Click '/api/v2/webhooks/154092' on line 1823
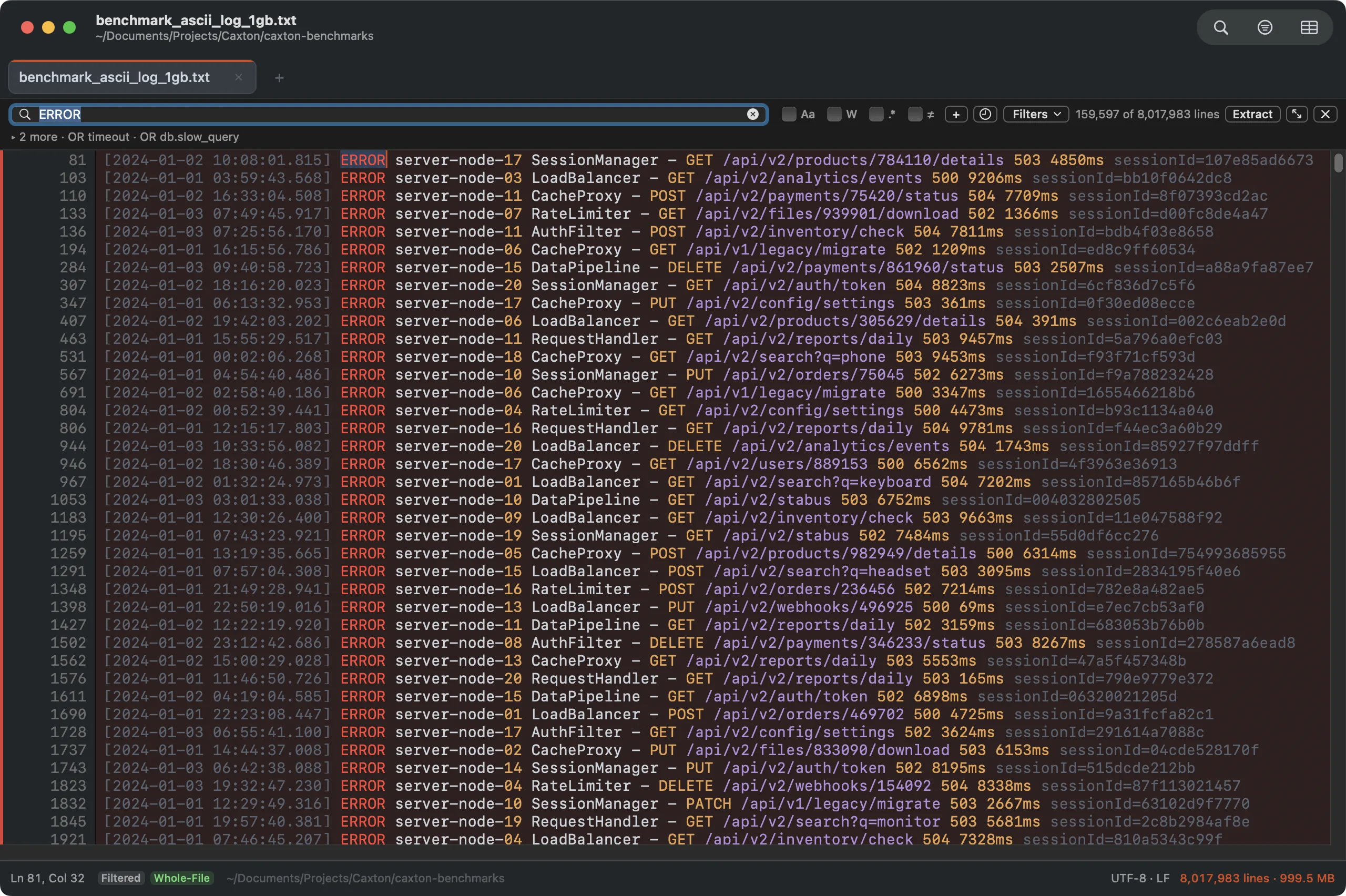 click(827, 786)
